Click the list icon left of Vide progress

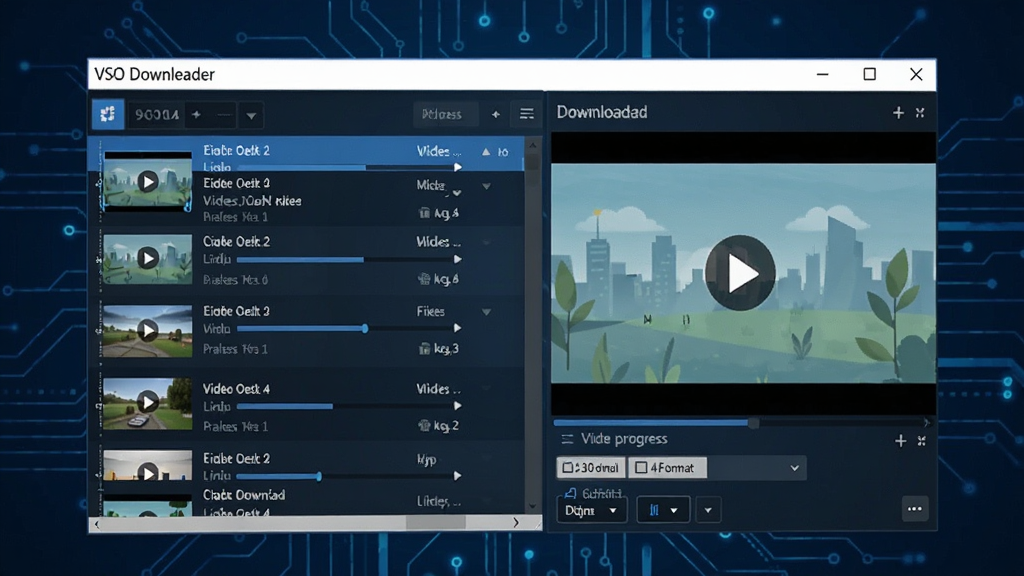[x=567, y=439]
